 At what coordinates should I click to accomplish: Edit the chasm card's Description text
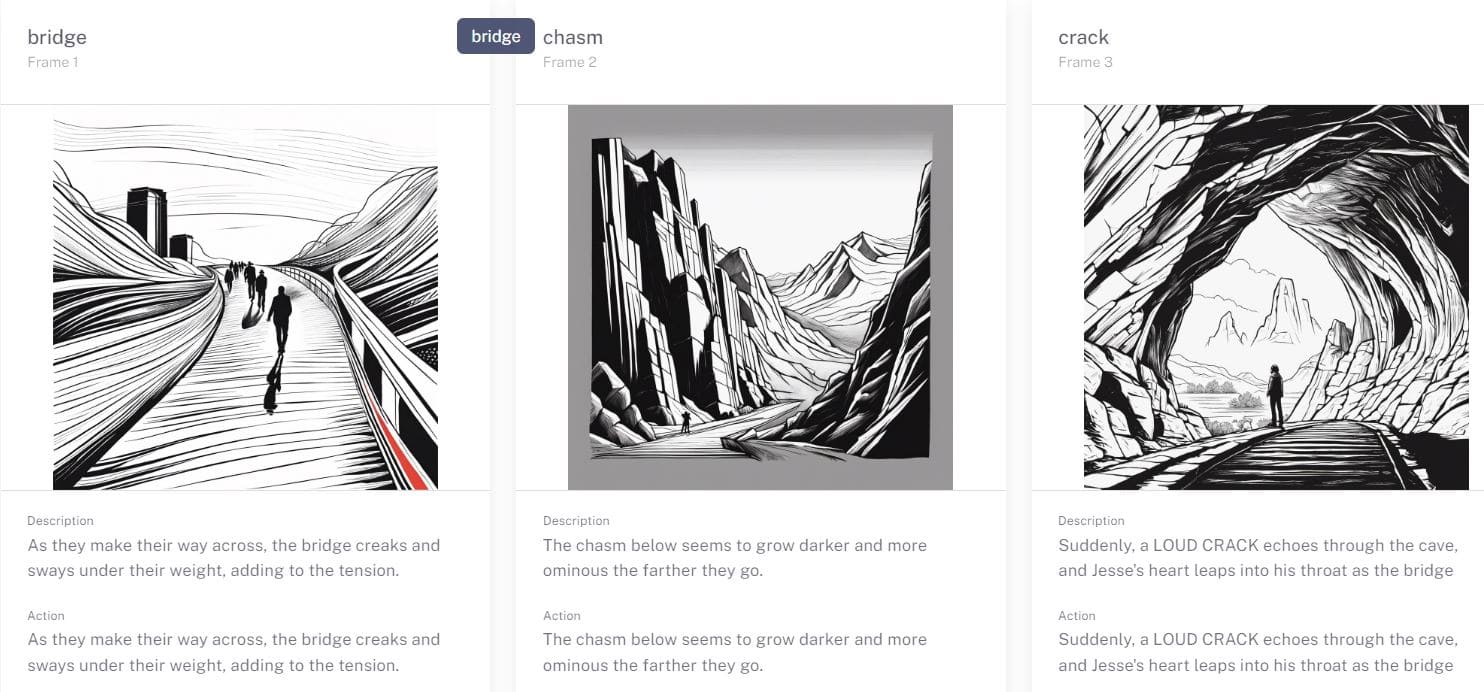tap(735, 558)
